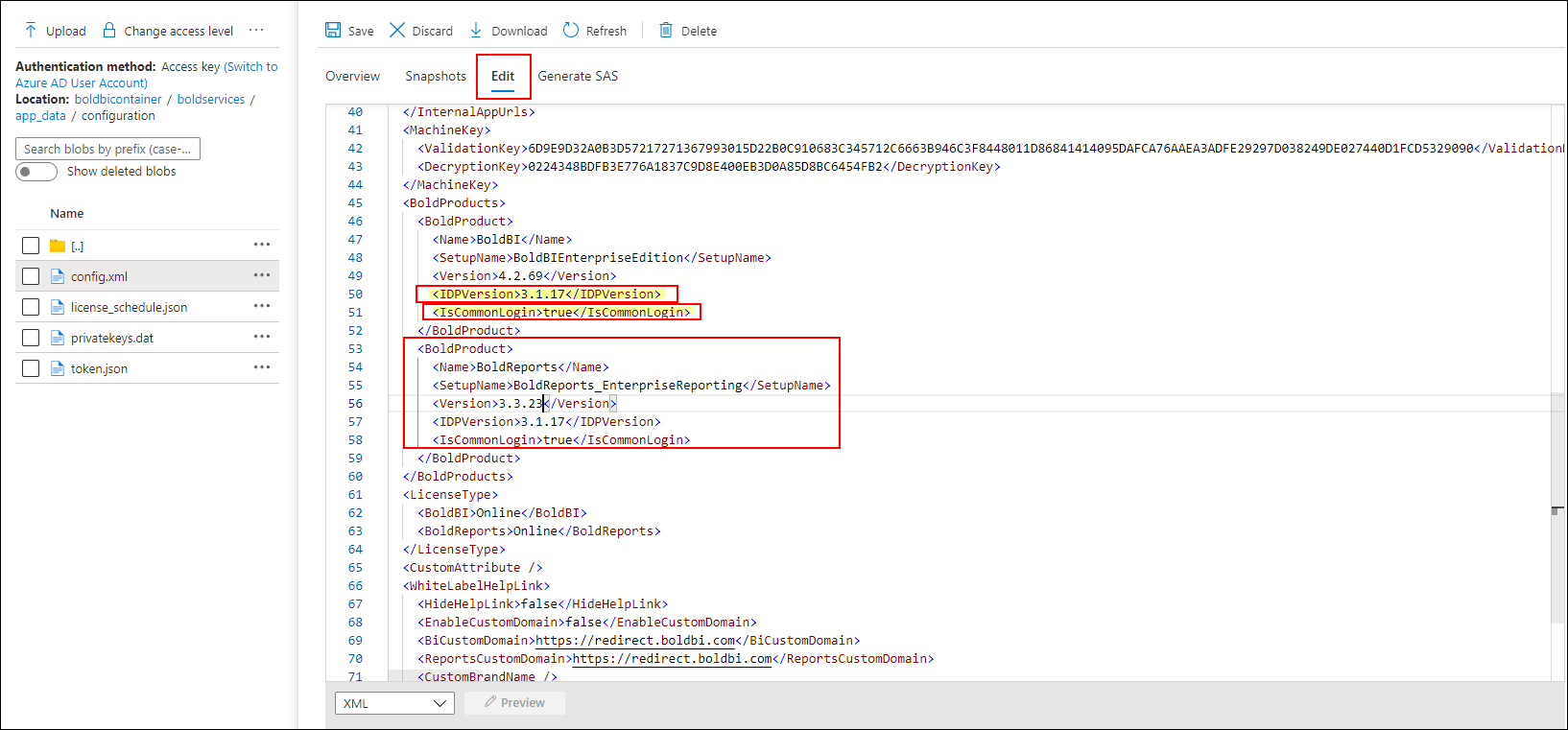Open context menu ellipsis for [..] row
Screen dimensions: 1568x730
click(x=262, y=245)
